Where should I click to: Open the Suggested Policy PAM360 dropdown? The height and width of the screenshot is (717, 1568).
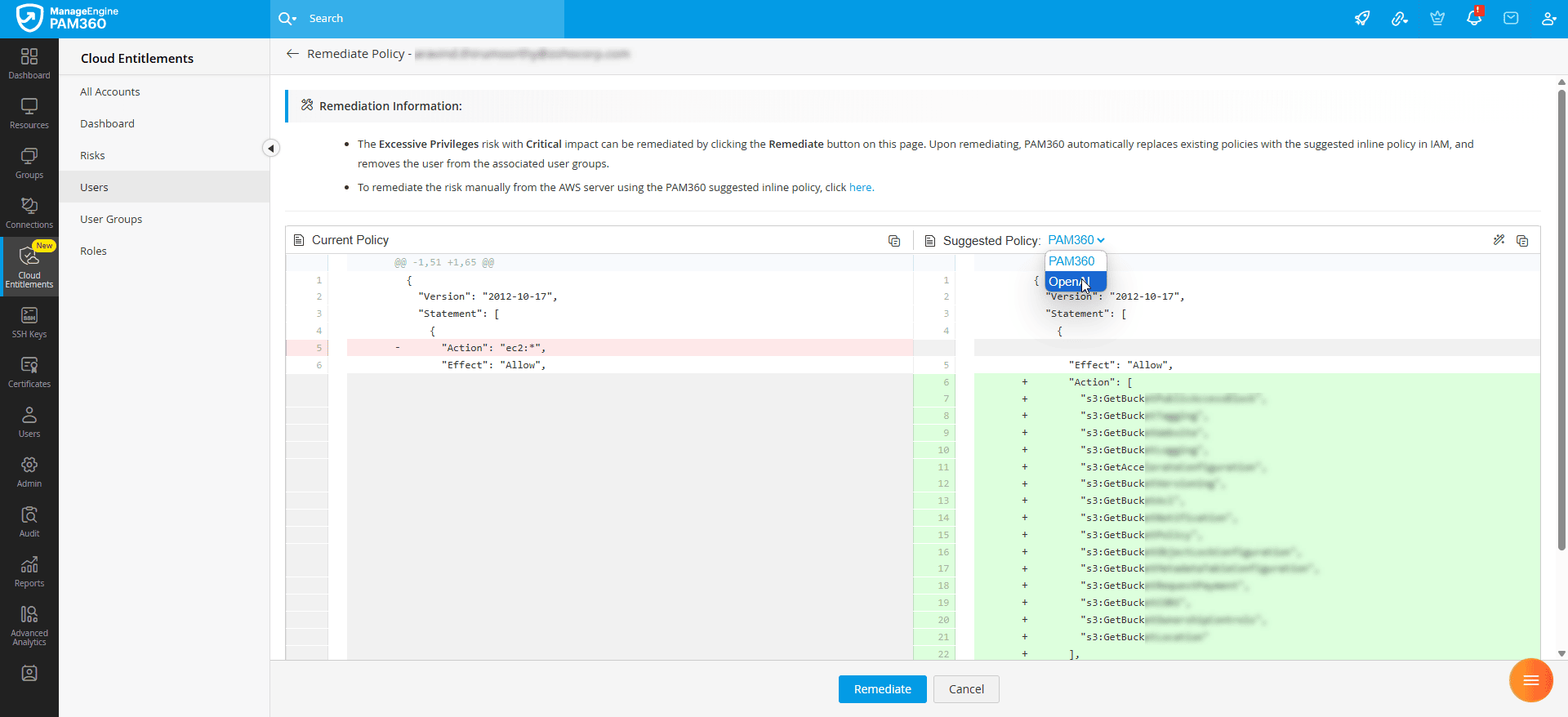coord(1076,240)
